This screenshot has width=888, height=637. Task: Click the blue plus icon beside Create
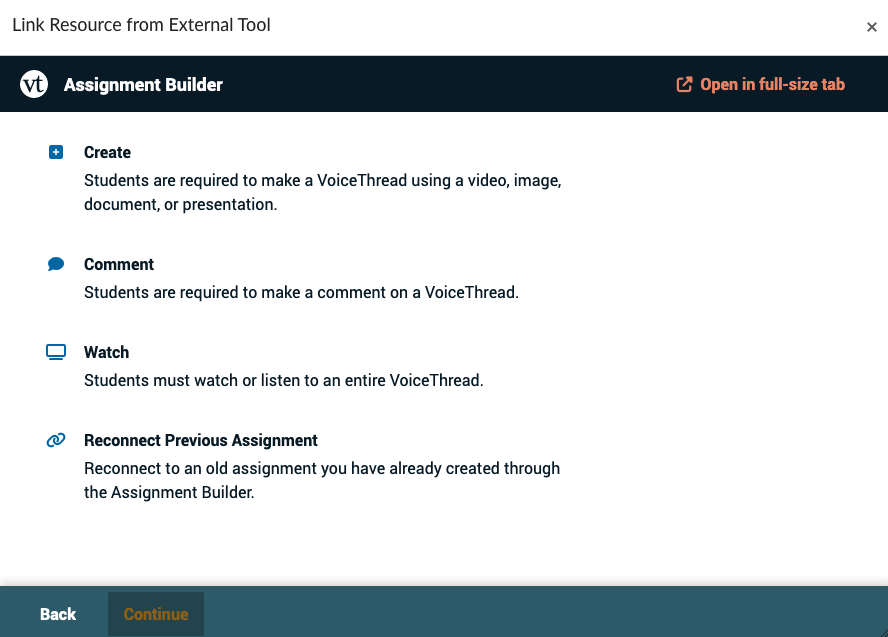[56, 152]
